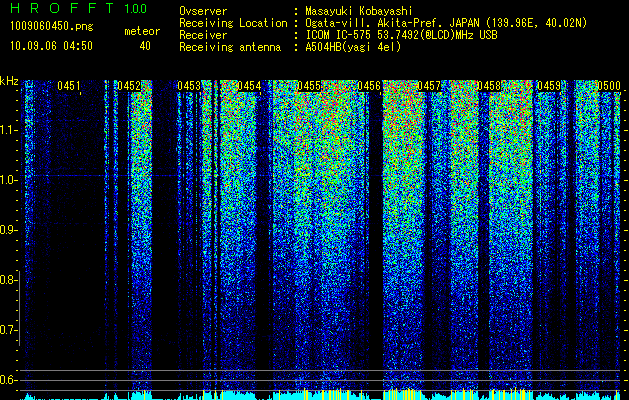Click the 0453 time marker
The height and width of the screenshot is (400, 629).
pos(189,86)
